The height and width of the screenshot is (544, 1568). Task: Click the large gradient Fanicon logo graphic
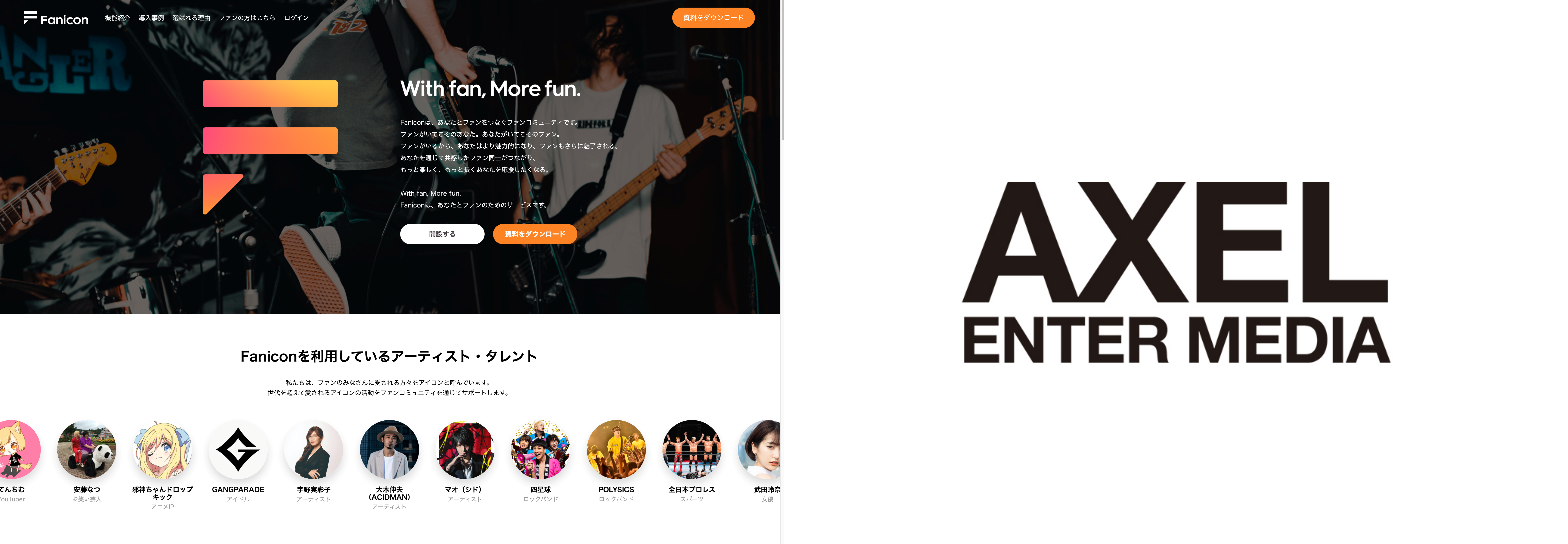click(x=270, y=147)
